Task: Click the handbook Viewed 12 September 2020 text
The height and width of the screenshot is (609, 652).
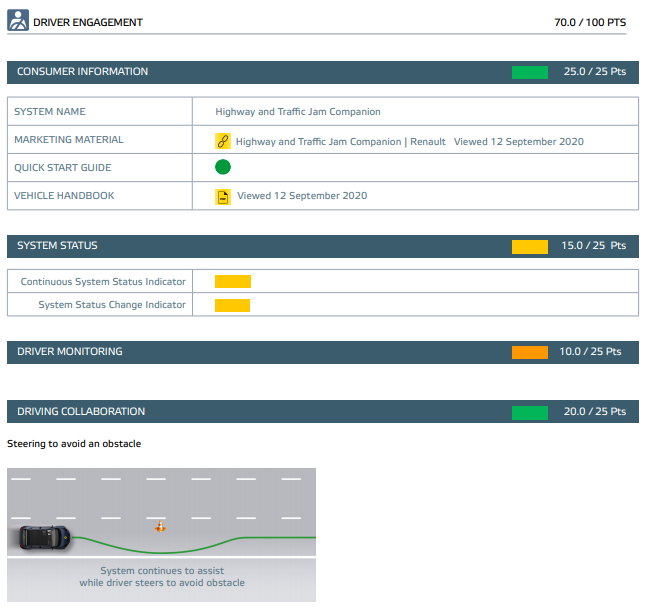Action: 302,196
